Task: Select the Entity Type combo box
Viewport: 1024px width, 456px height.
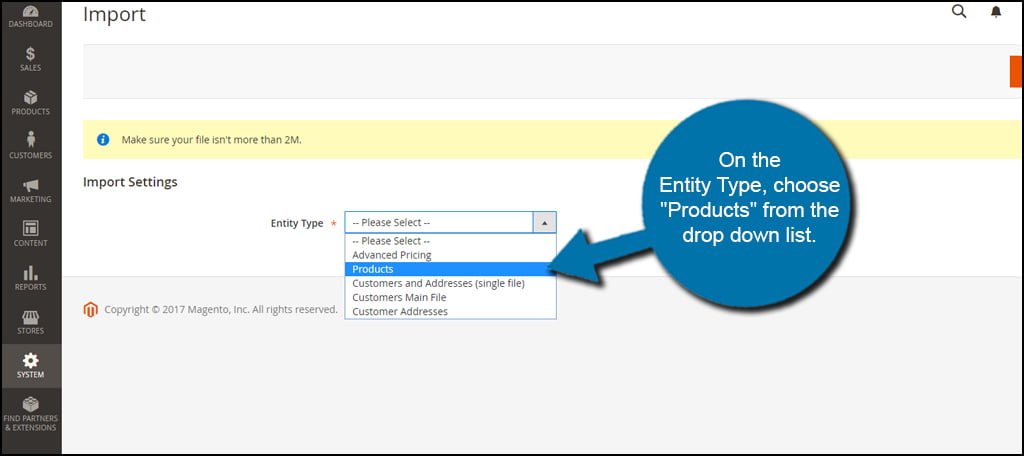Action: pos(440,222)
